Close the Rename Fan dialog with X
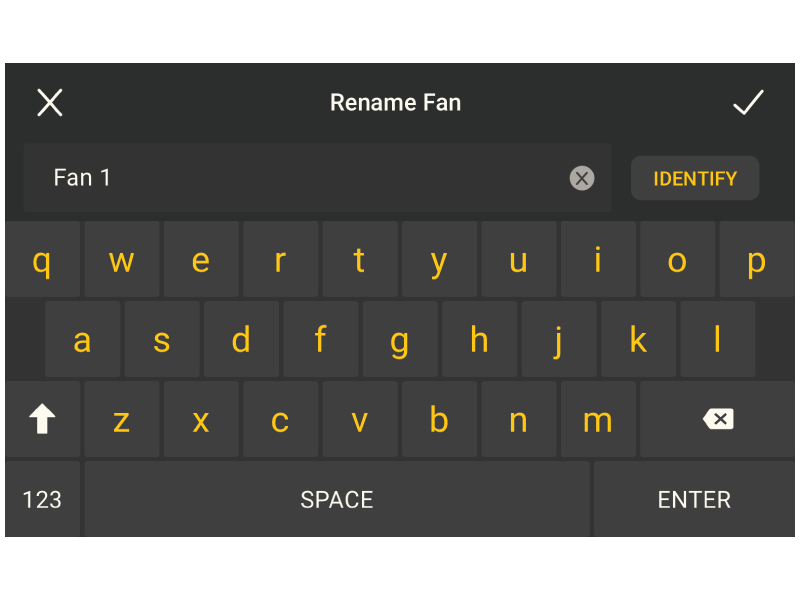 50,102
